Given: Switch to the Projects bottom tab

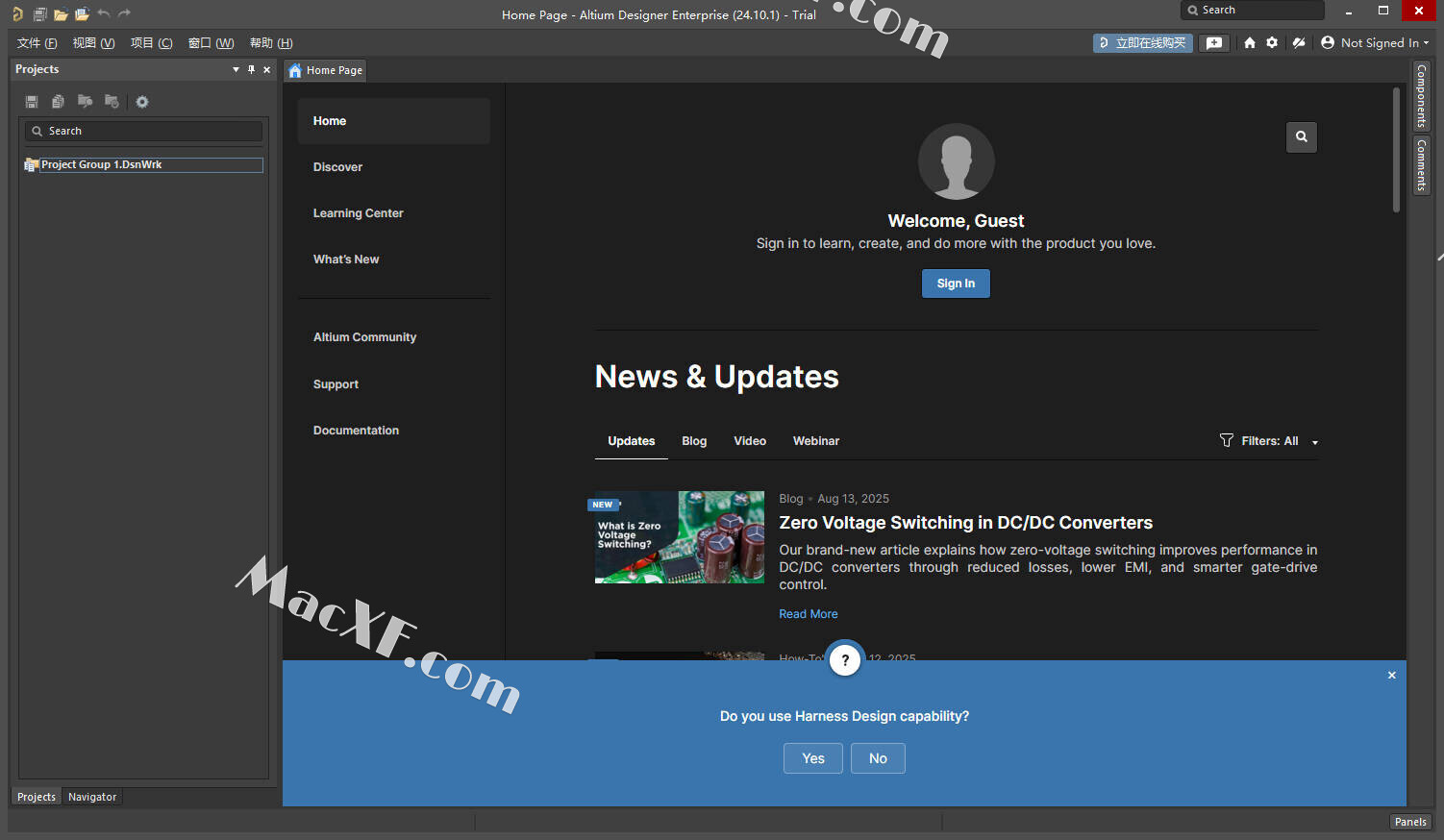Looking at the screenshot, I should [37, 797].
